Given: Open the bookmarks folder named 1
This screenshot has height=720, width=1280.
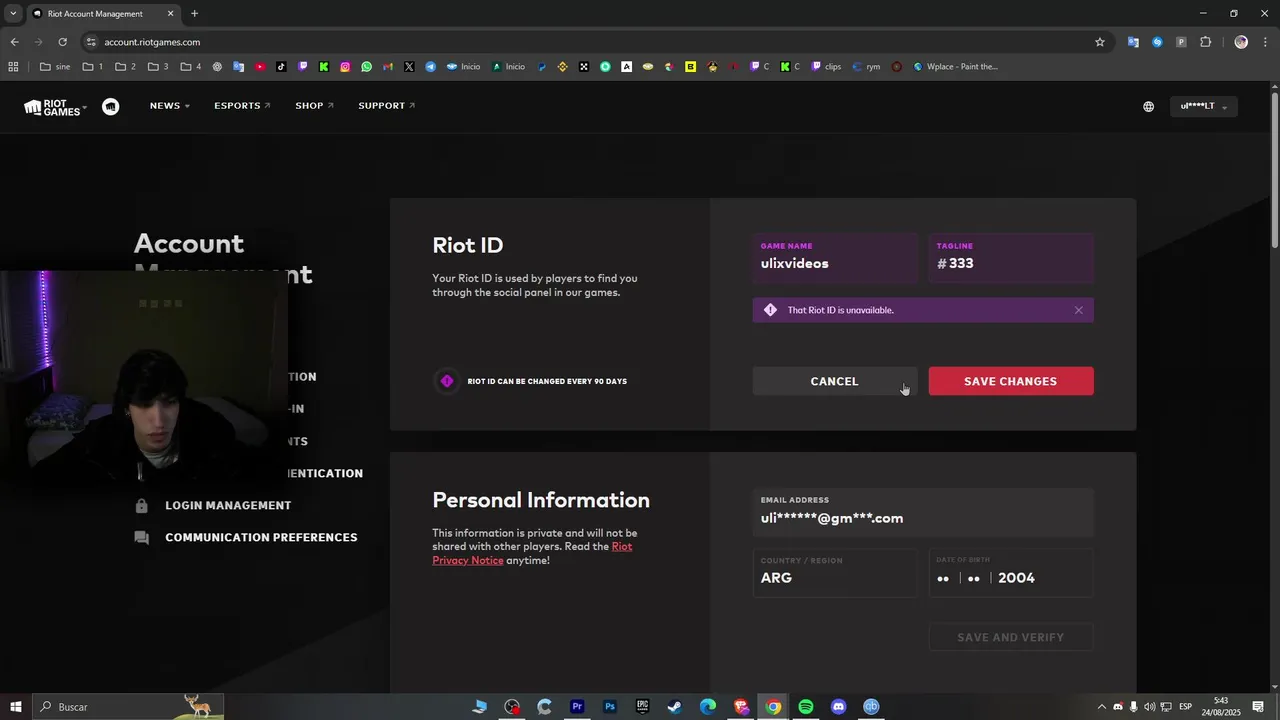Looking at the screenshot, I should 93,67.
